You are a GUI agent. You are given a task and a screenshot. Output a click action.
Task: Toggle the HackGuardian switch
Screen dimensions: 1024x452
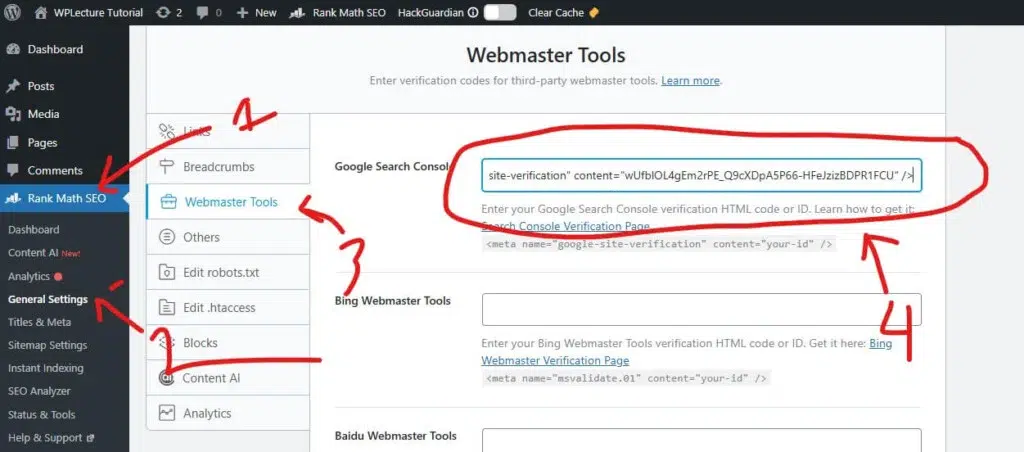coord(499,13)
